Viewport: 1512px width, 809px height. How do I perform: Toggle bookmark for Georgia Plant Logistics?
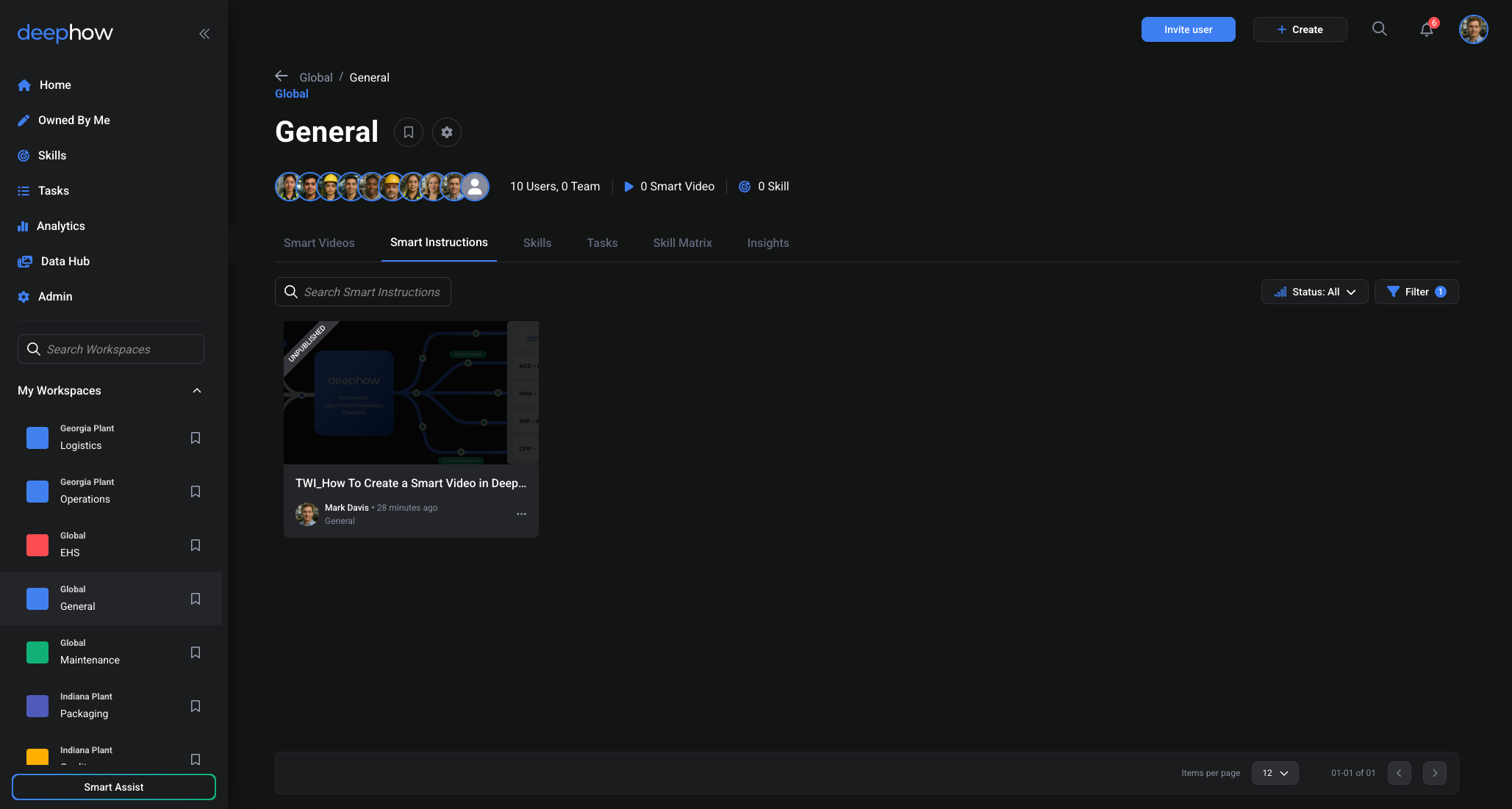[196, 438]
